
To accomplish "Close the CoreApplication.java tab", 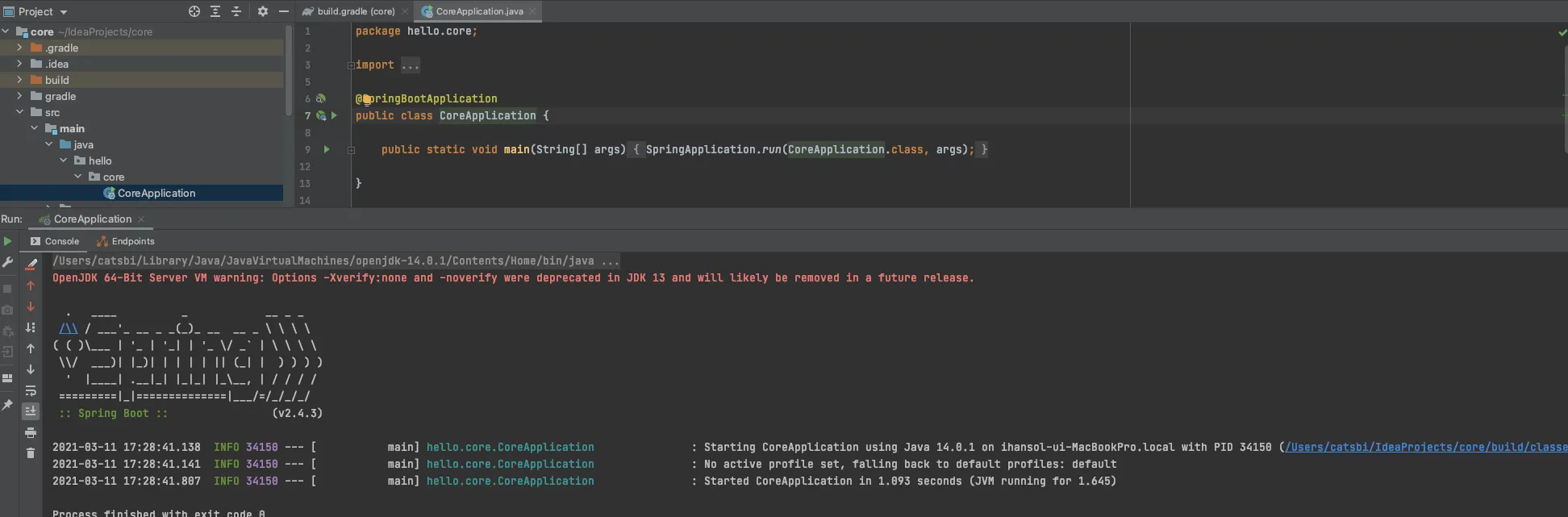I will pyautogui.click(x=532, y=11).
